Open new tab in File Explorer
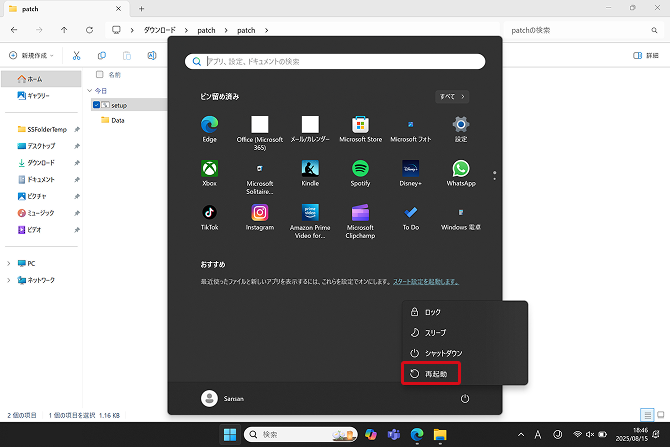Screen dimensions: 670x447 click(x=141, y=9)
